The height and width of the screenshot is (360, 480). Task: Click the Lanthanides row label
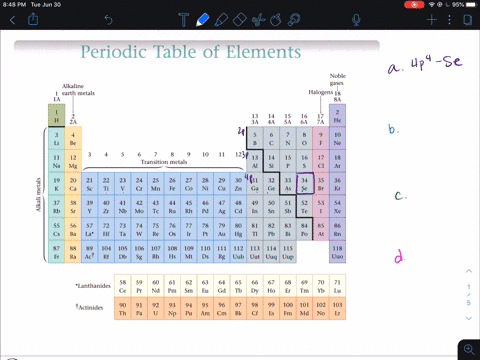point(93,286)
